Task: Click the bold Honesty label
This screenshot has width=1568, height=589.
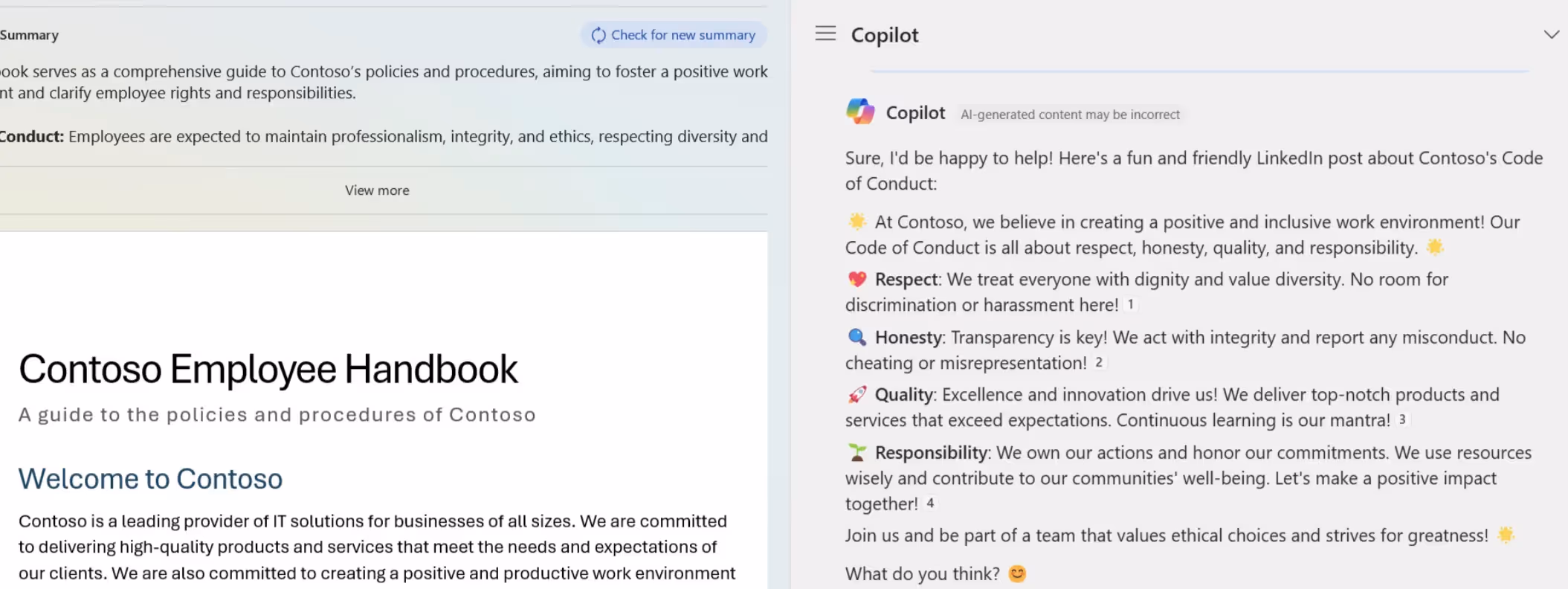Action: (909, 337)
